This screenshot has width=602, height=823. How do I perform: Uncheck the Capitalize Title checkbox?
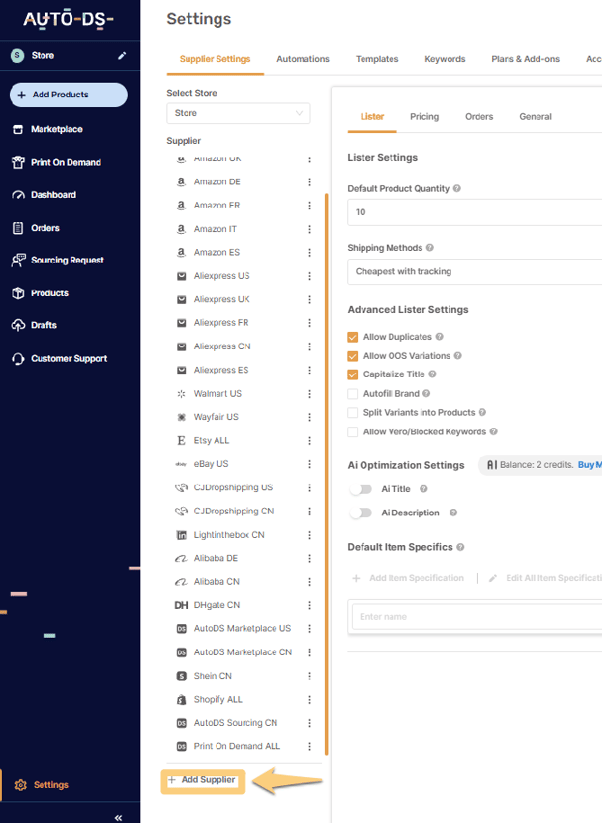pyautogui.click(x=353, y=374)
